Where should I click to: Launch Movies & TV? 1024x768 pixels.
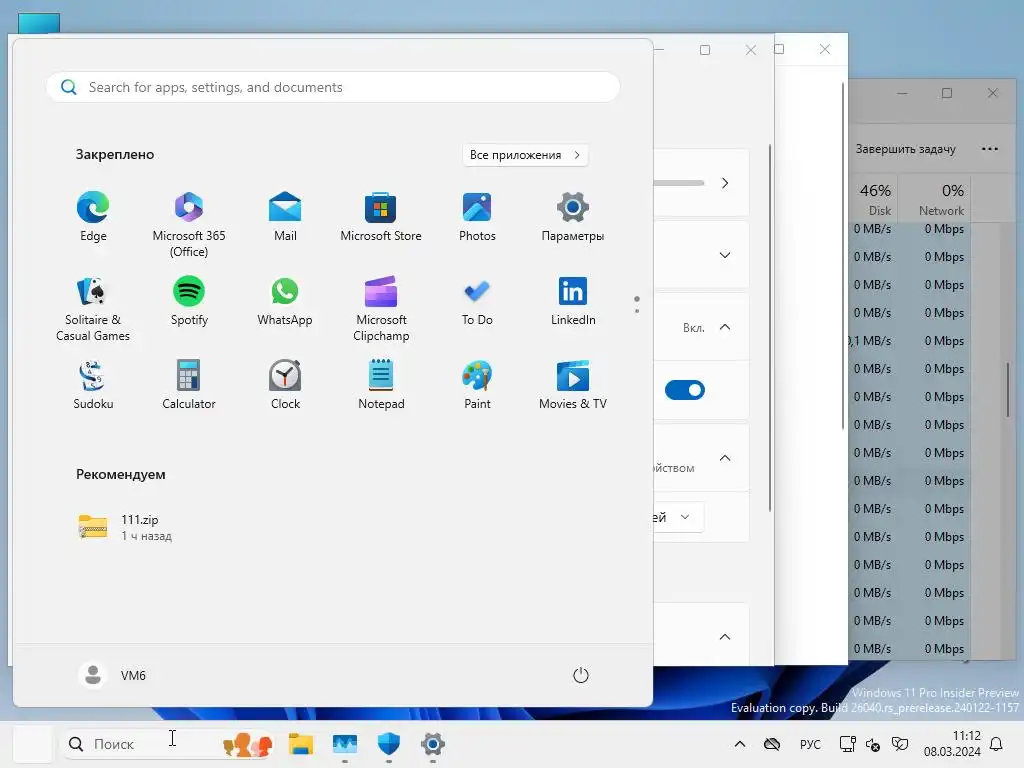point(573,385)
